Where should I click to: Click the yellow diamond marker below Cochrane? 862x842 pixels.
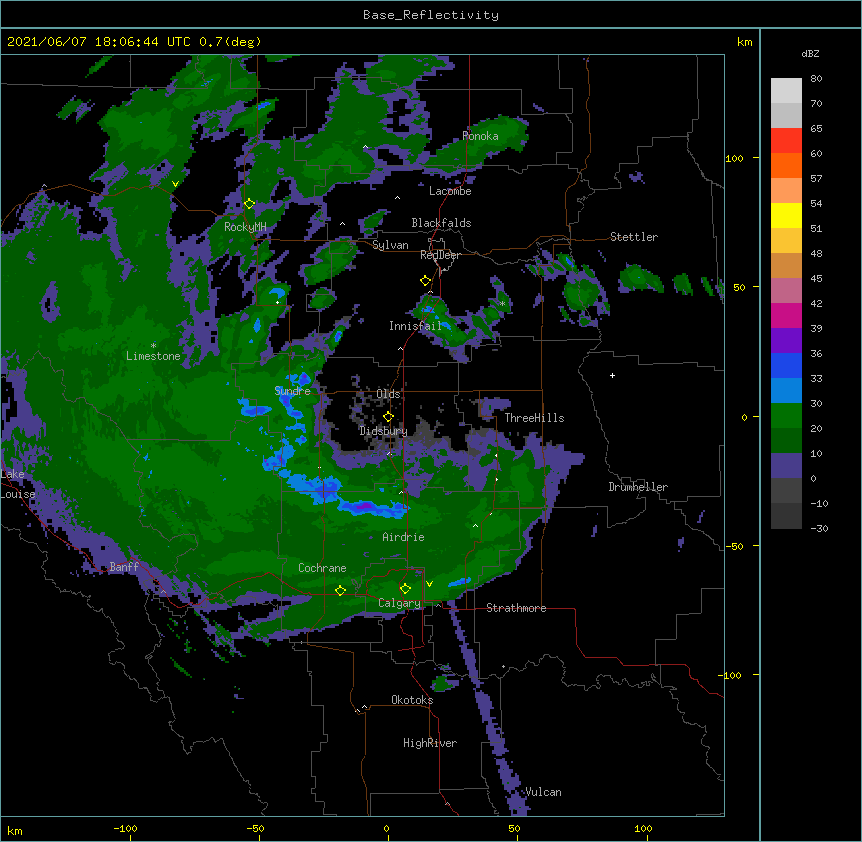pyautogui.click(x=340, y=590)
